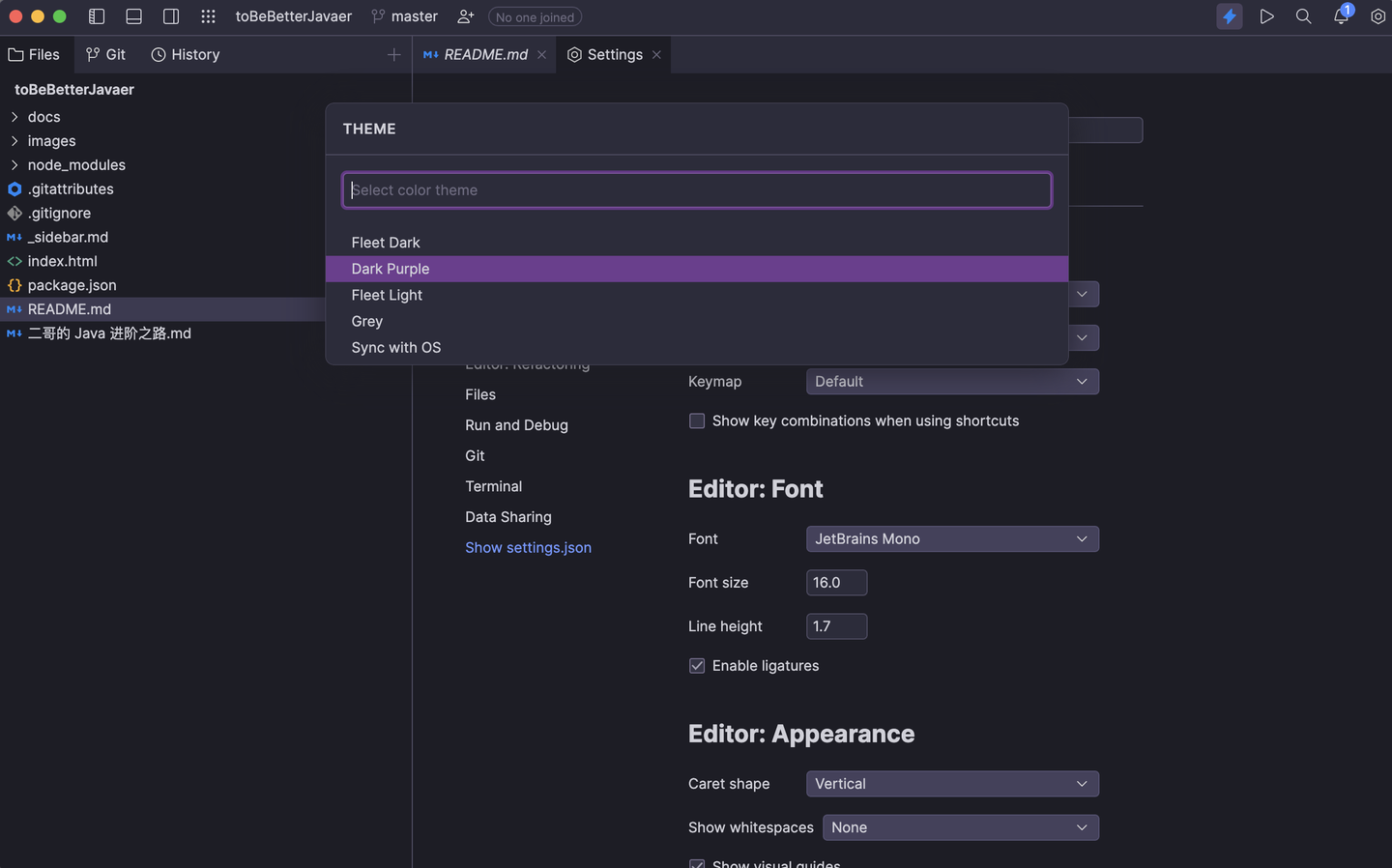The image size is (1392, 868).
Task: Open the Show settings.json link
Action: 528,547
